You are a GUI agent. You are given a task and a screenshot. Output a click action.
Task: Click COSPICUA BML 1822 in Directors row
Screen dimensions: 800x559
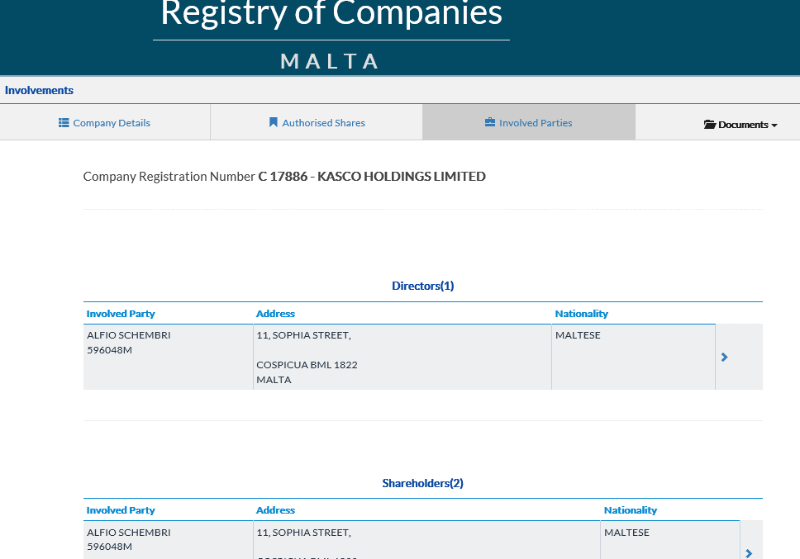click(307, 365)
